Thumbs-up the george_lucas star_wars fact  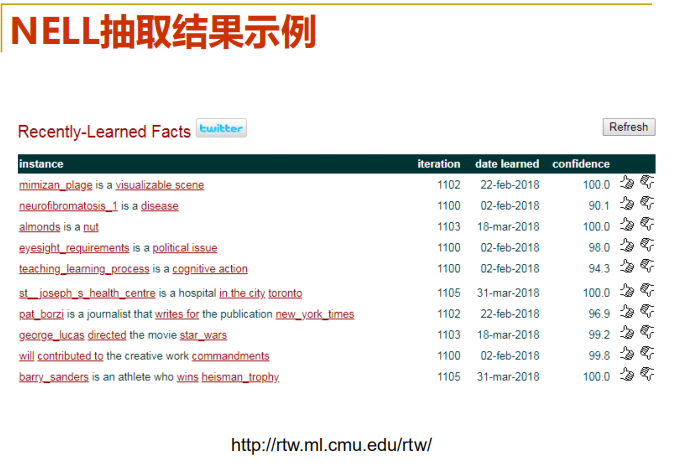[x=626, y=333]
